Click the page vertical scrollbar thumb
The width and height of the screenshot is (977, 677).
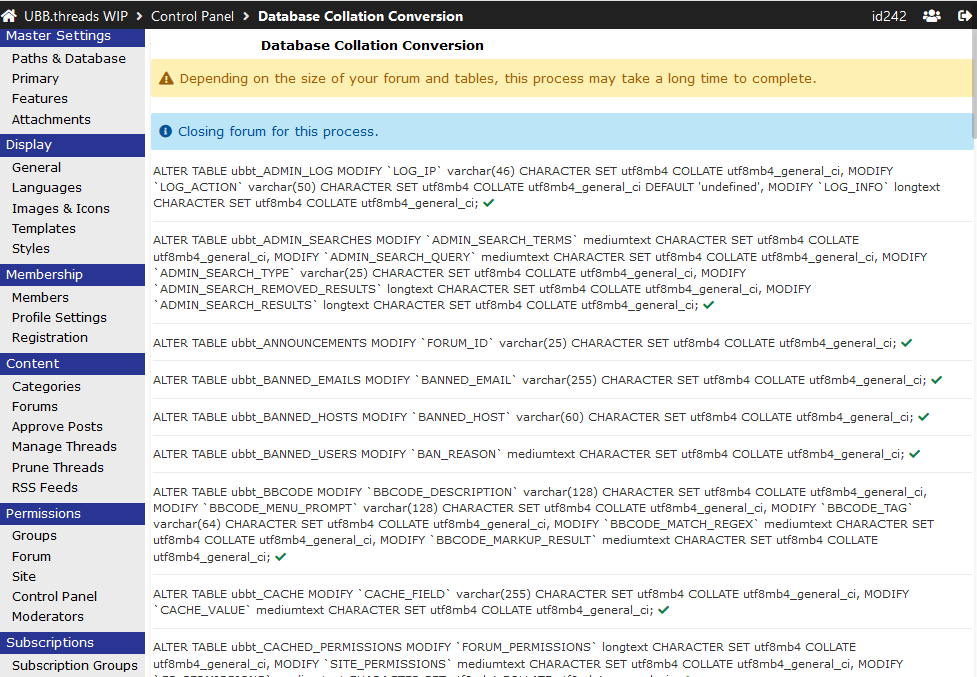point(974,83)
